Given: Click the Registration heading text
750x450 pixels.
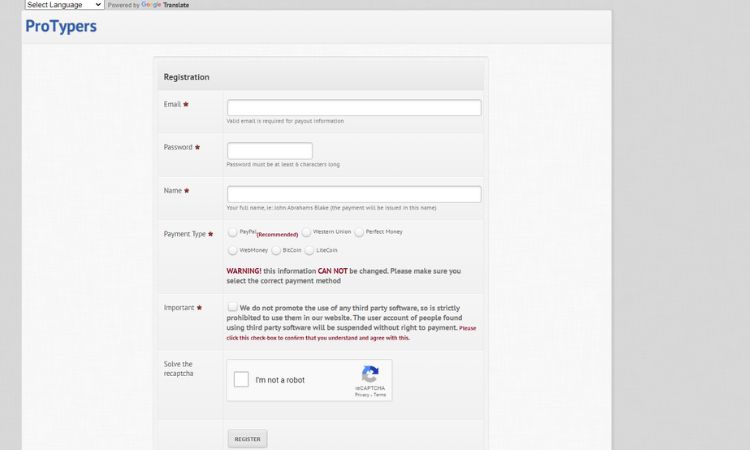Looking at the screenshot, I should pos(187,77).
